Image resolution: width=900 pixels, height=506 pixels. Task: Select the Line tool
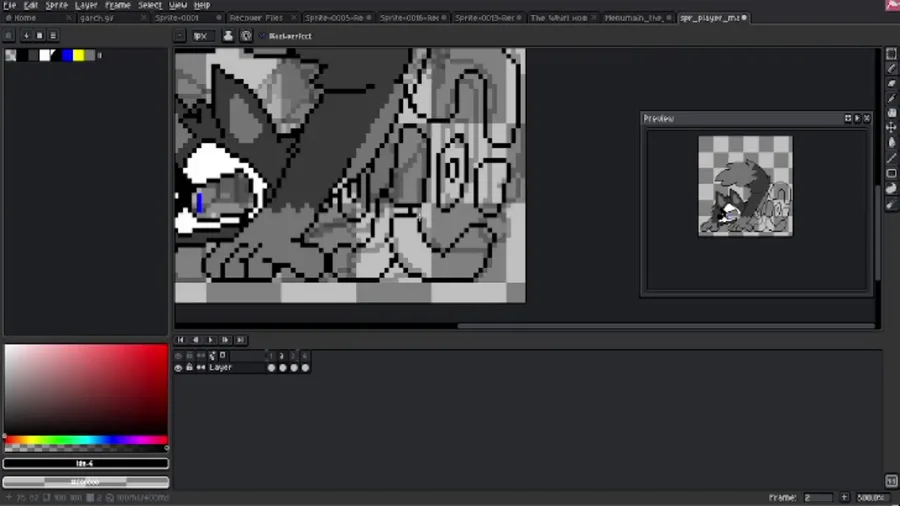pyautogui.click(x=891, y=158)
